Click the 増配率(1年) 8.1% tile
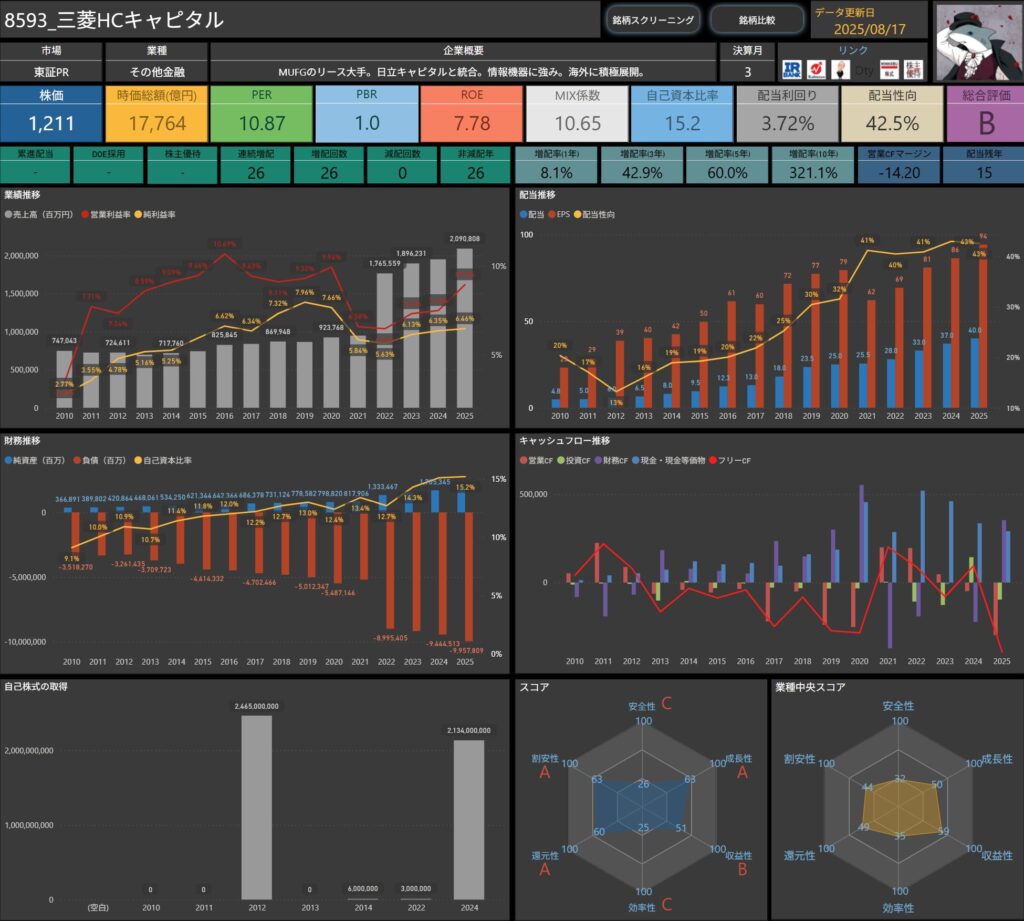 556,165
